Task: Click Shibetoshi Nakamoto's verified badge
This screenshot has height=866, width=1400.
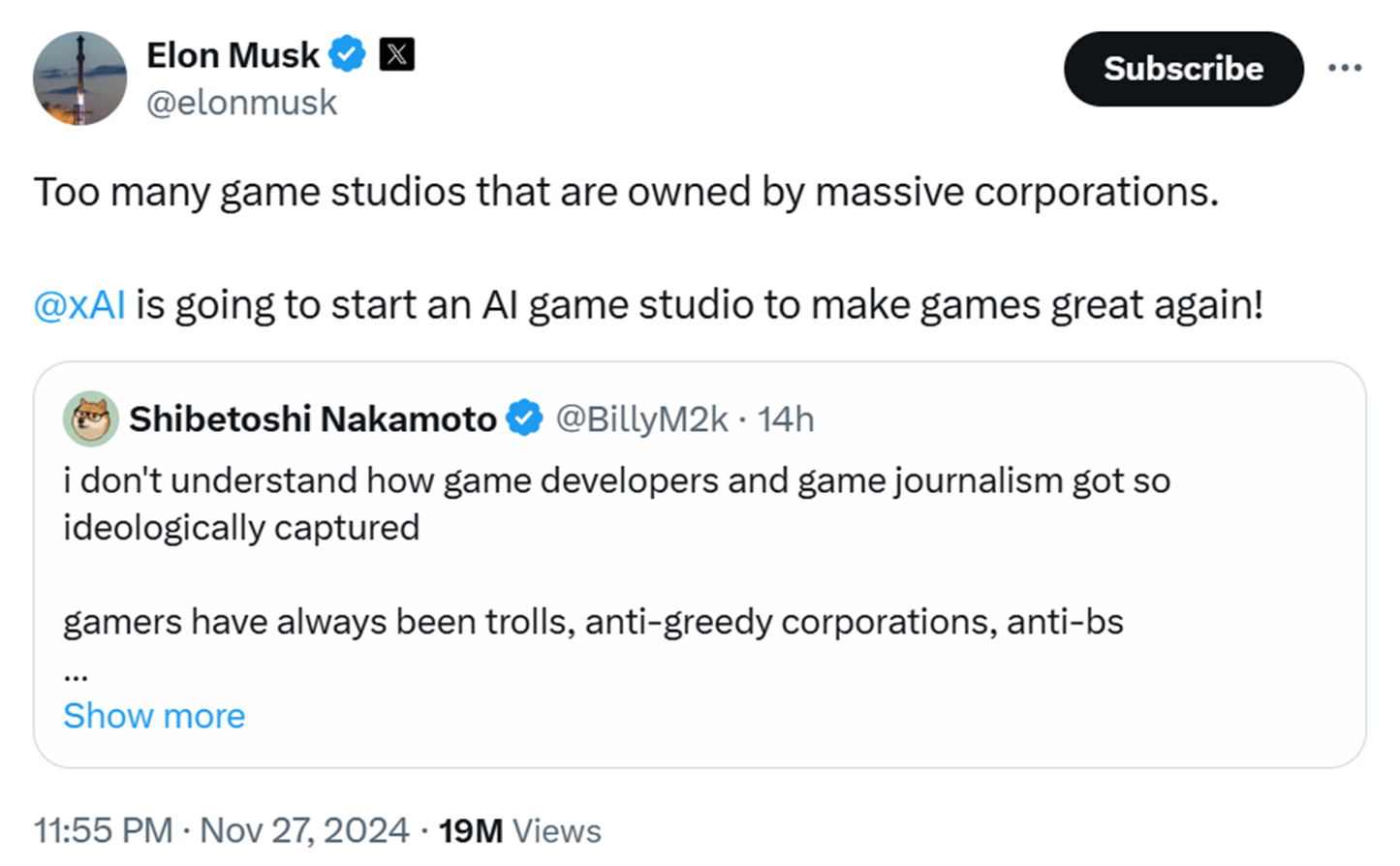Action: click(x=525, y=418)
